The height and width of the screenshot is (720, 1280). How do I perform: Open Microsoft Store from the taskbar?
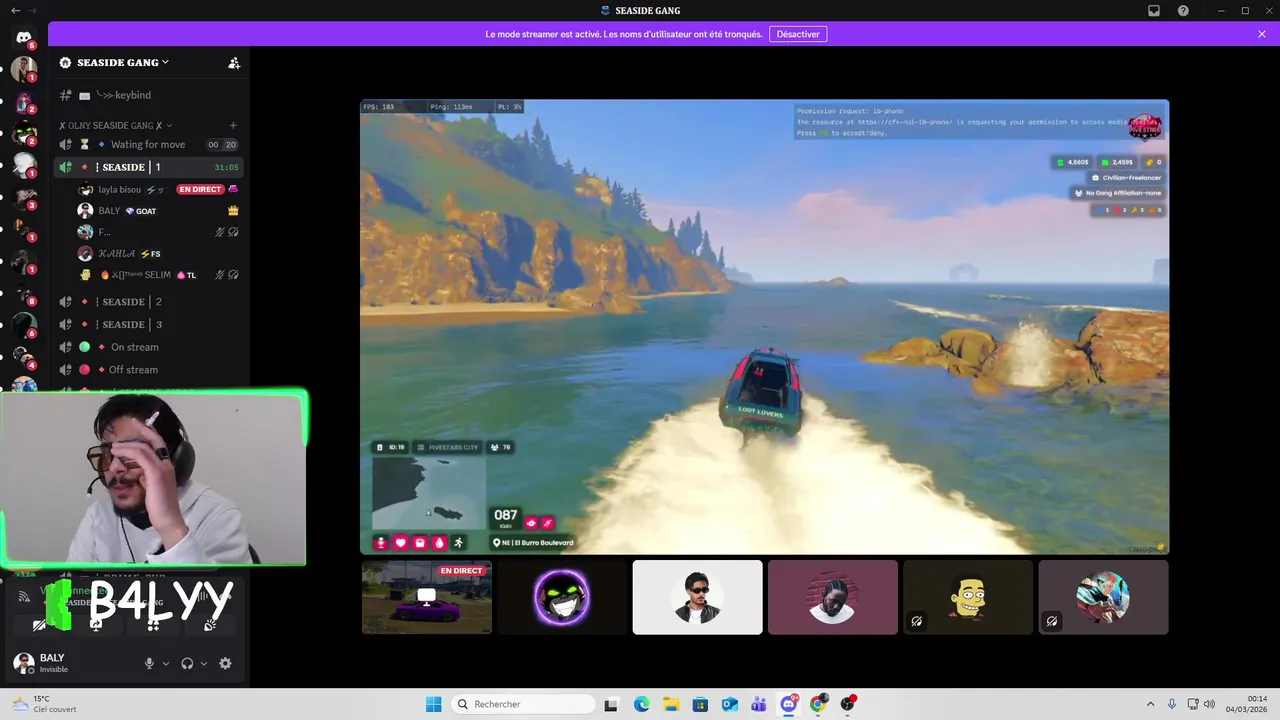pyautogui.click(x=700, y=704)
